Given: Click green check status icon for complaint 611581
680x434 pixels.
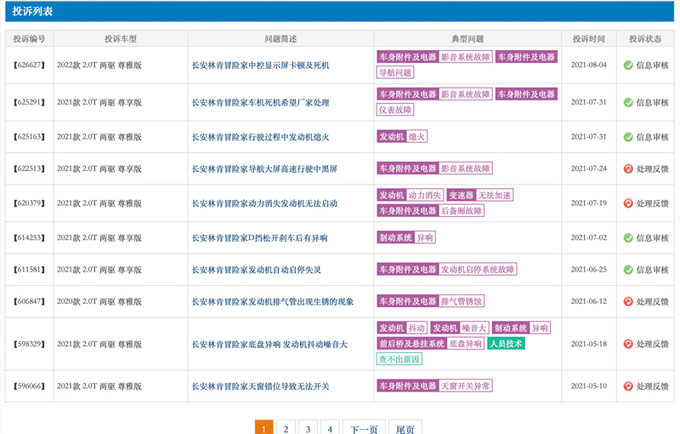Looking at the screenshot, I should coord(628,270).
